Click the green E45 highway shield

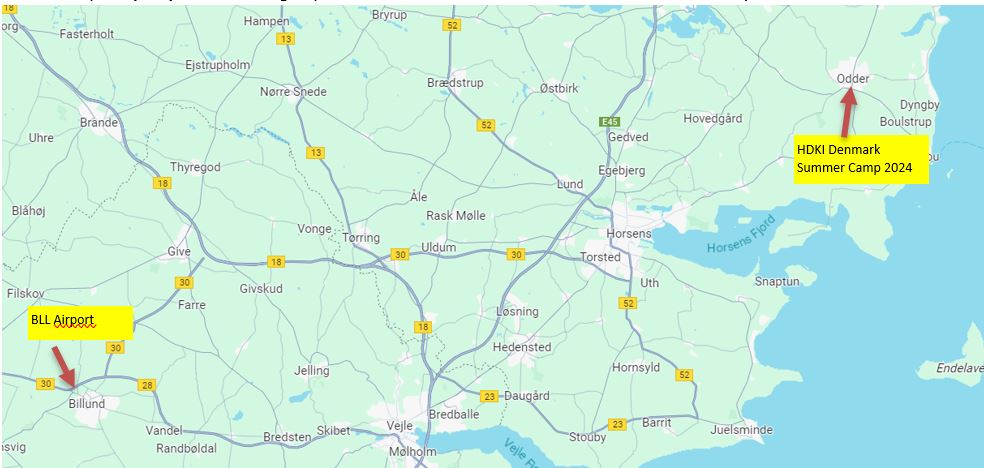coord(609,122)
